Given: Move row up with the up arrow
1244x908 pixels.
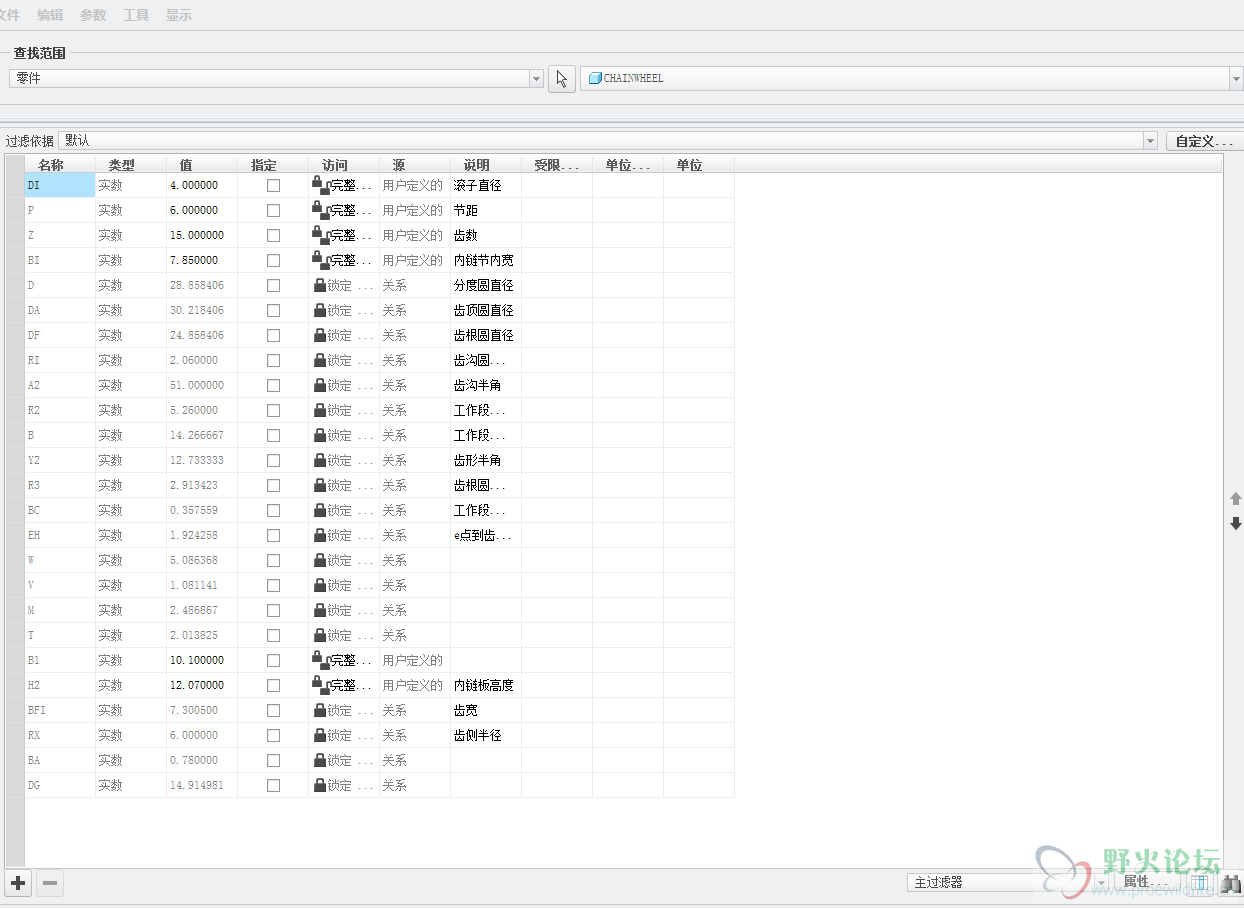Looking at the screenshot, I should pos(1235,498).
